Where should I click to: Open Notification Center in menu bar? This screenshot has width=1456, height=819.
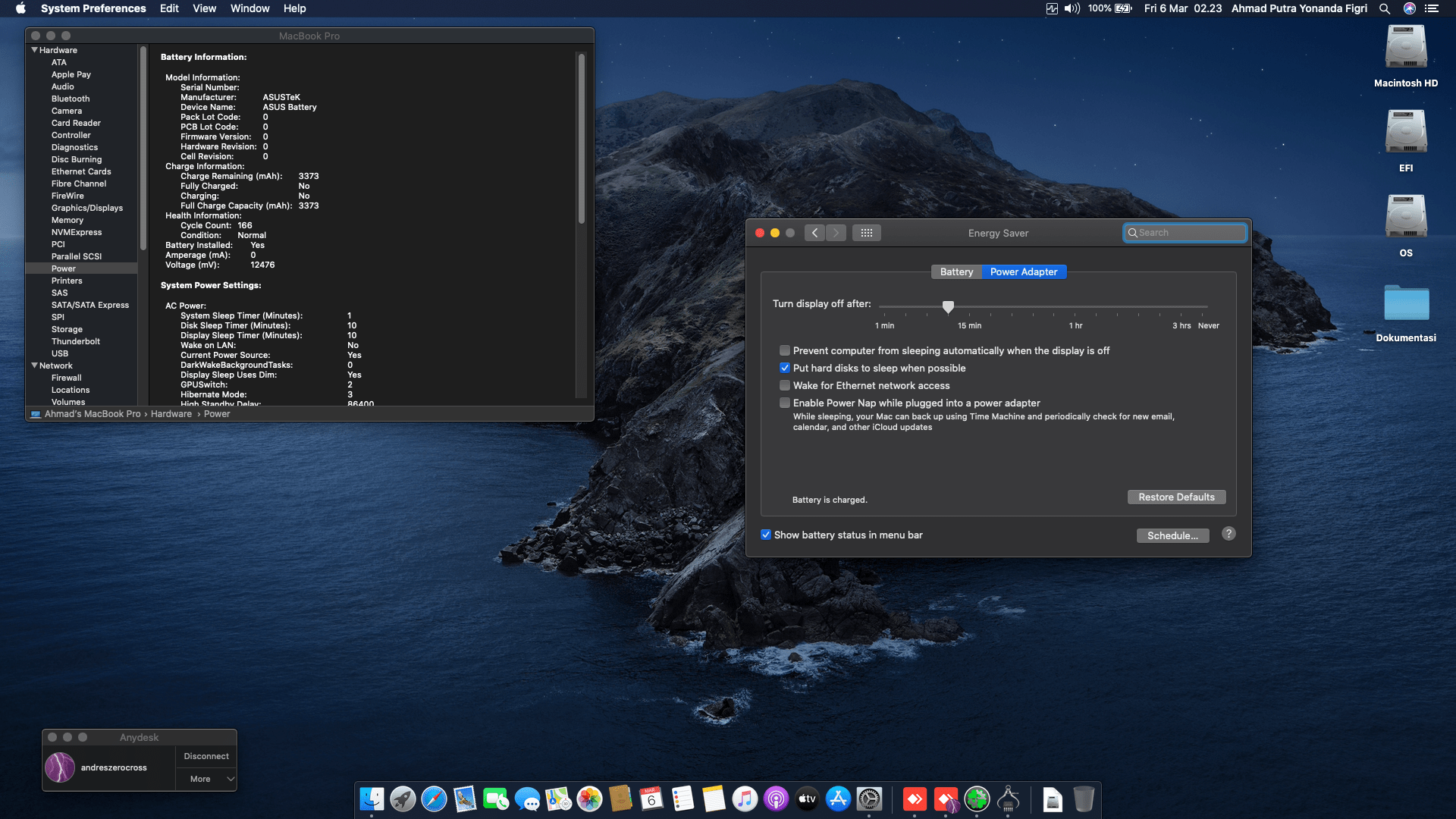1432,8
